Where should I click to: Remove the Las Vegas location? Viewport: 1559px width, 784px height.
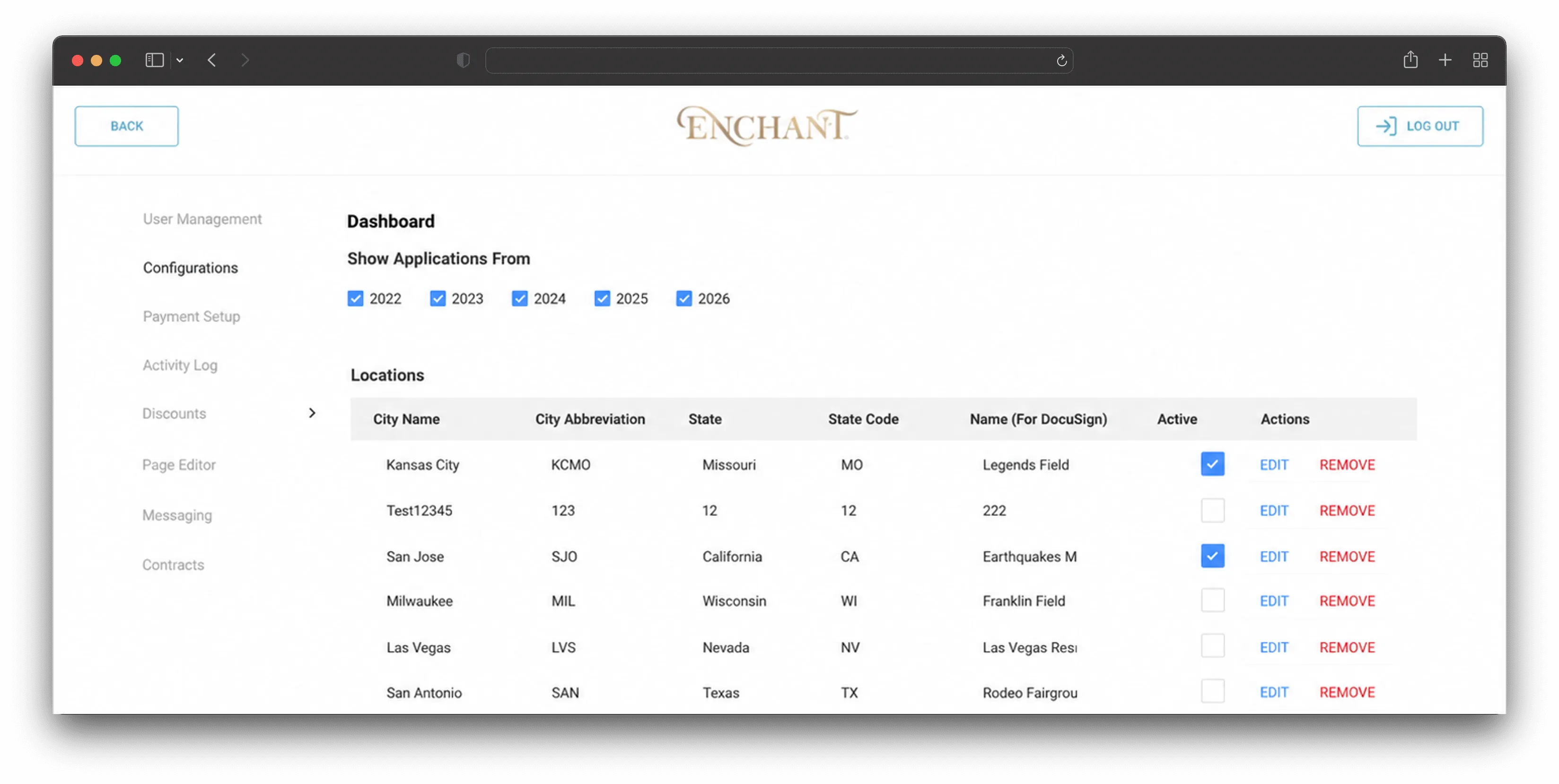click(1347, 647)
